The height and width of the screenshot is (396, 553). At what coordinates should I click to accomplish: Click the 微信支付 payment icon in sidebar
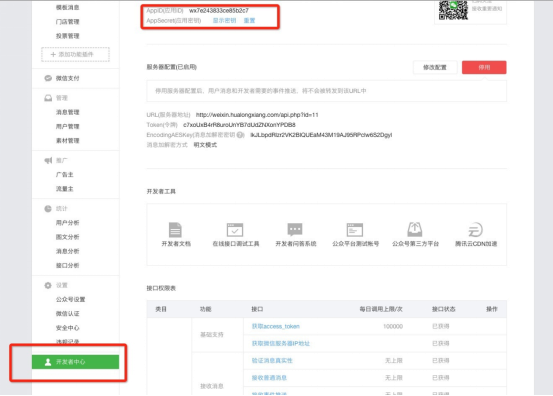click(48, 78)
